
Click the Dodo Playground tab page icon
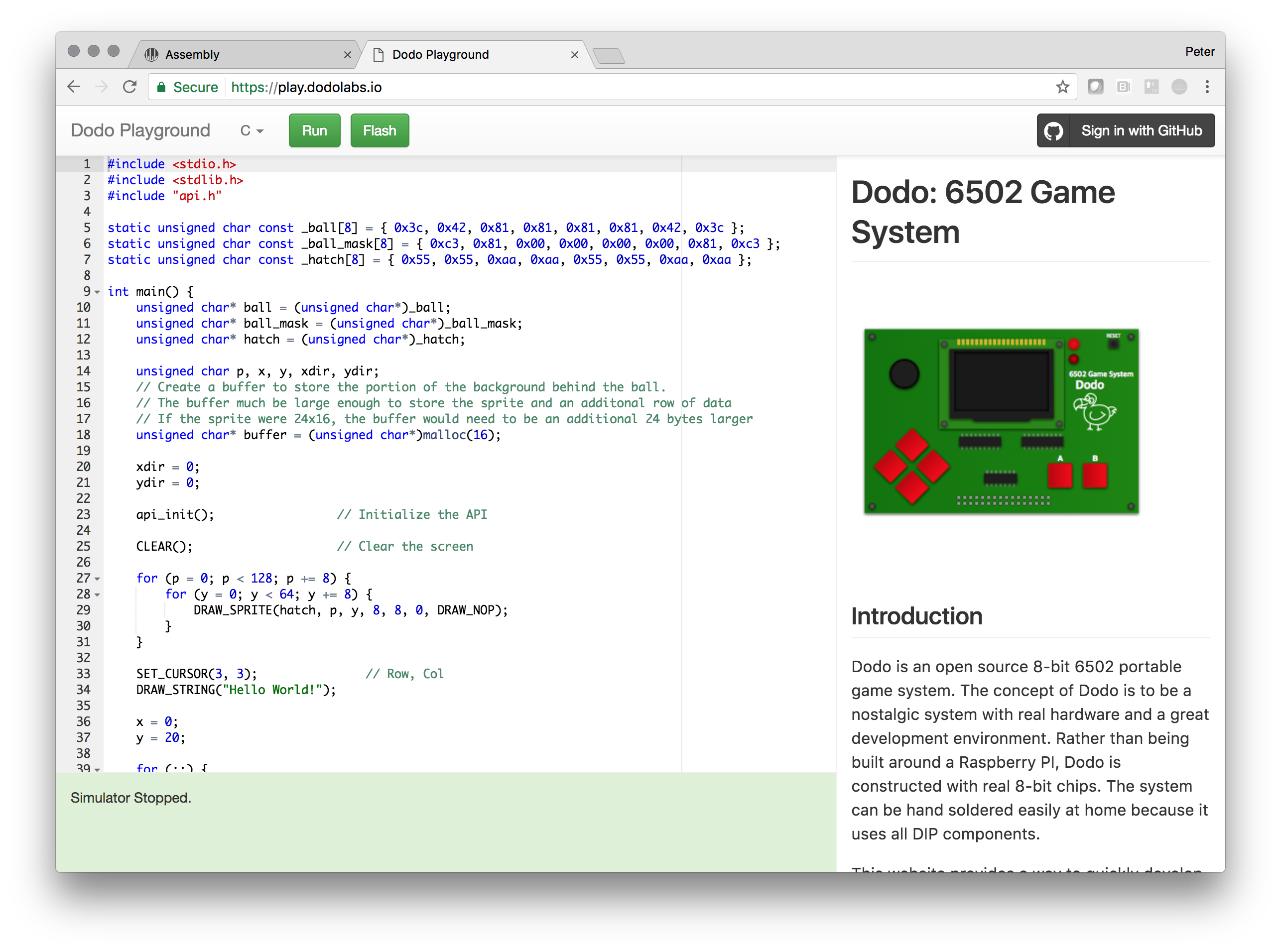tap(378, 55)
